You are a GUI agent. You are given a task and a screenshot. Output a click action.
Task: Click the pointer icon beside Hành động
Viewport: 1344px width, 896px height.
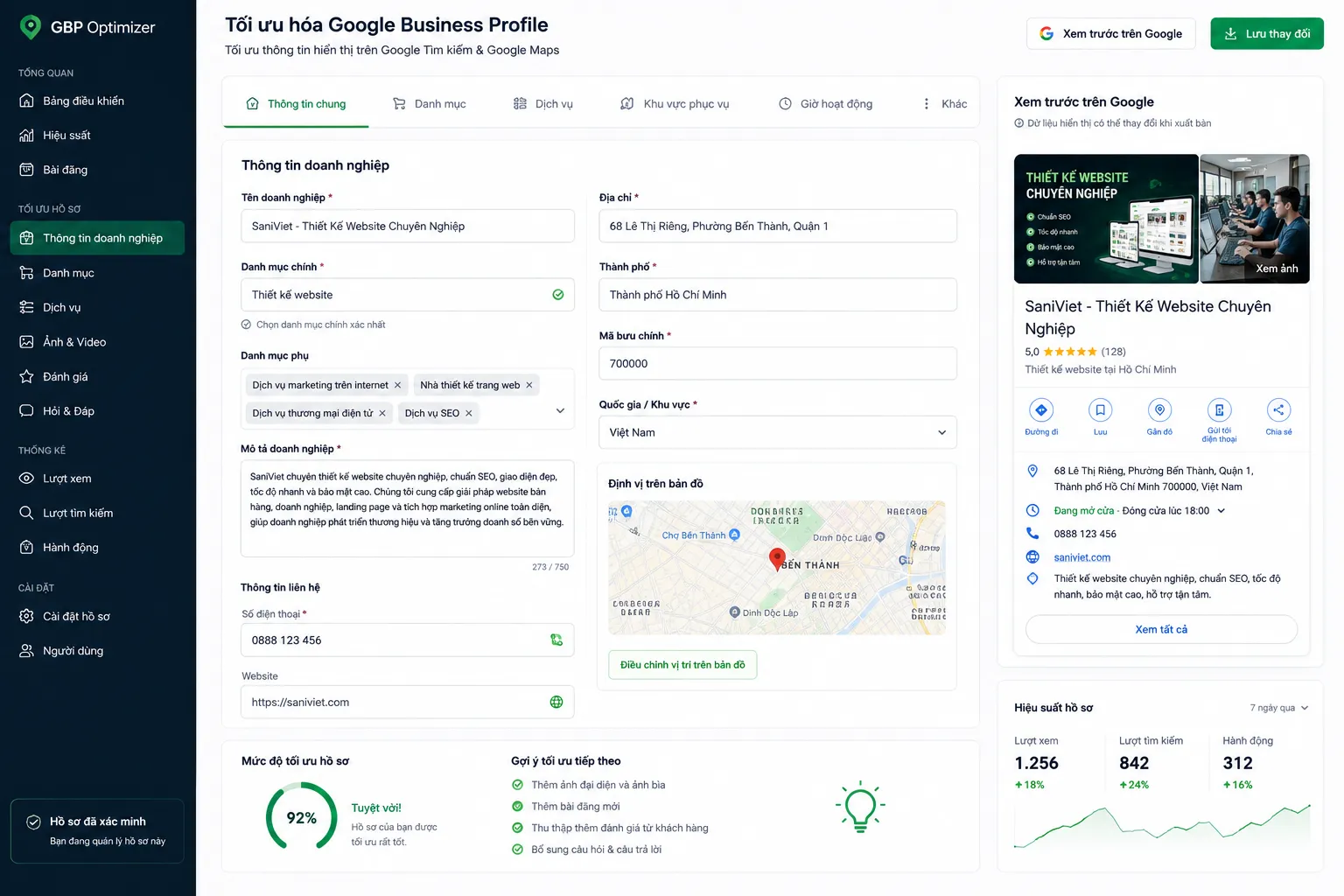[x=27, y=548]
